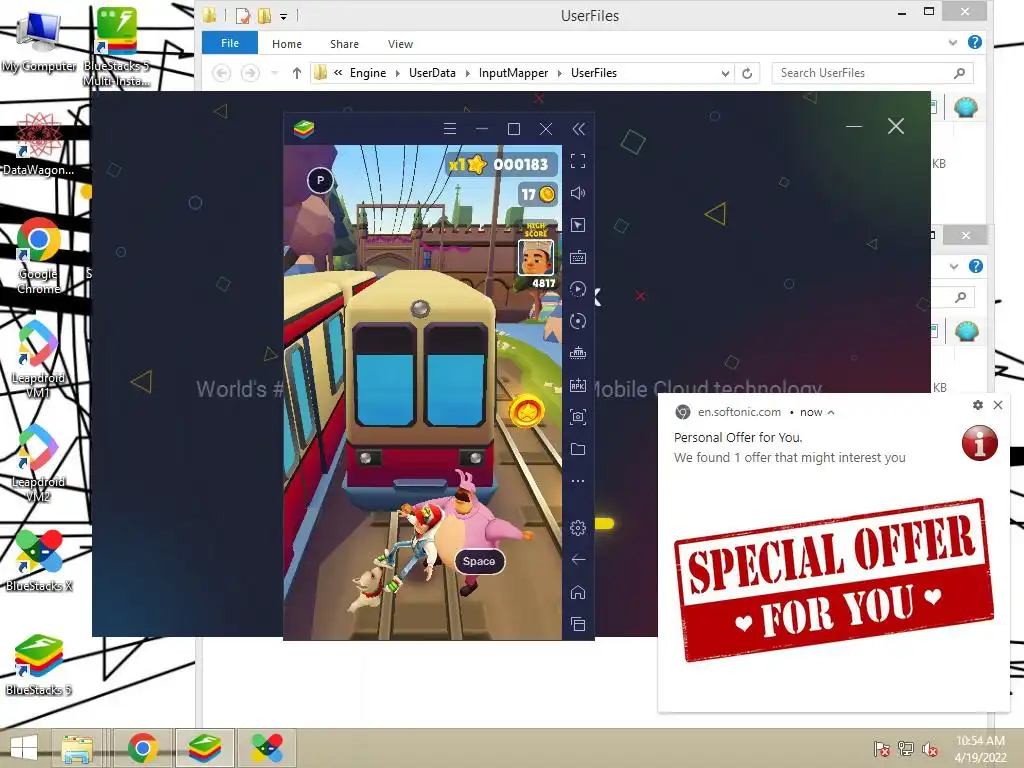Open recent apps icon in BlueStacks sidebar
This screenshot has width=1024, height=768.
click(x=578, y=624)
